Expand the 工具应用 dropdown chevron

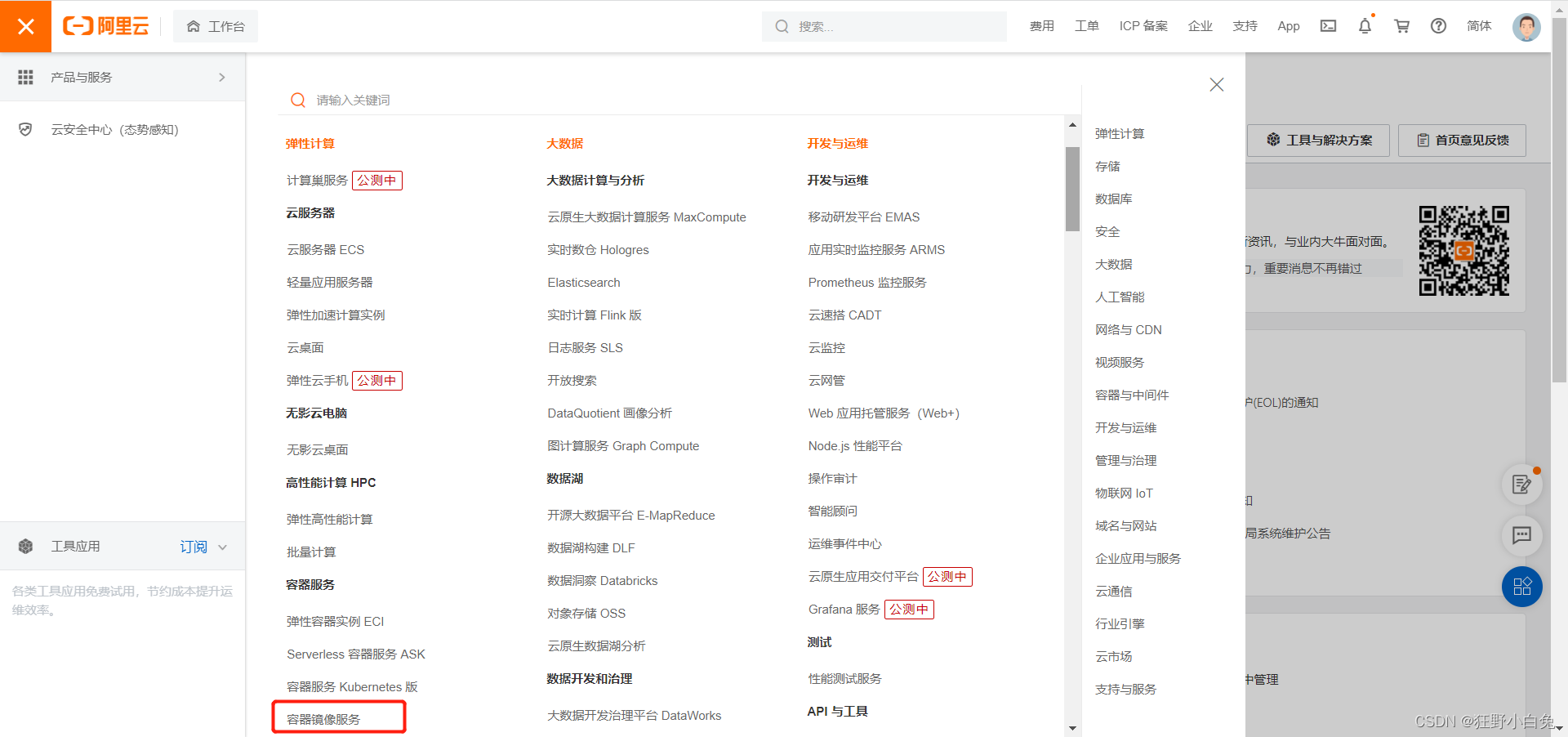(222, 547)
